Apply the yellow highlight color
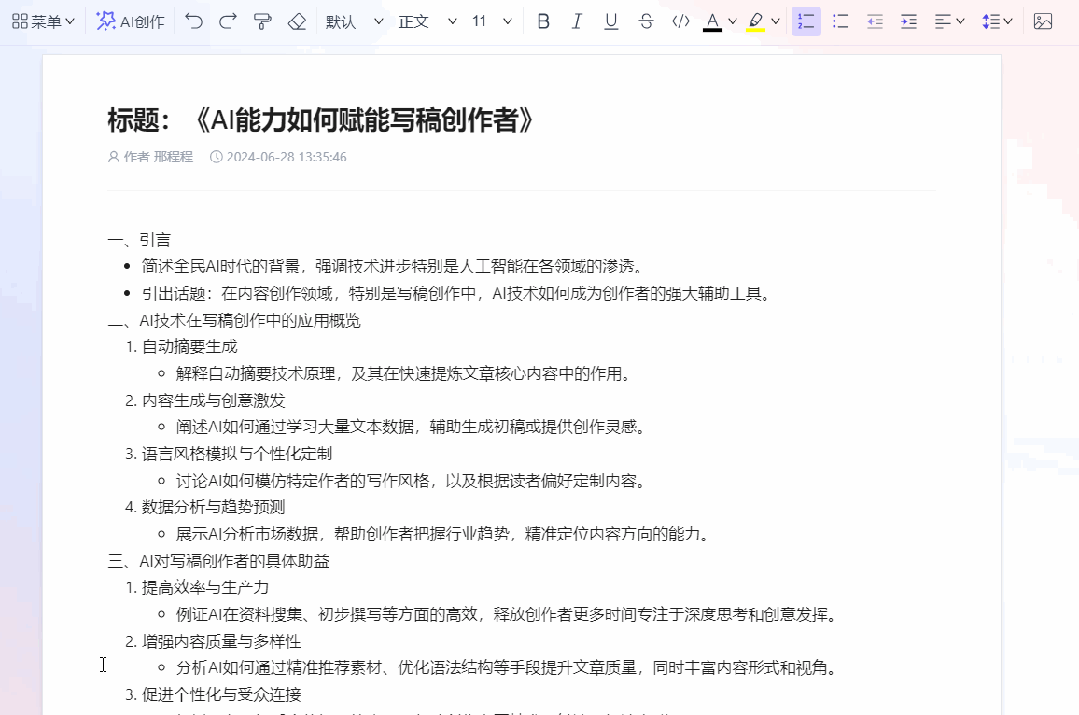The image size is (1079, 715). pyautogui.click(x=756, y=21)
